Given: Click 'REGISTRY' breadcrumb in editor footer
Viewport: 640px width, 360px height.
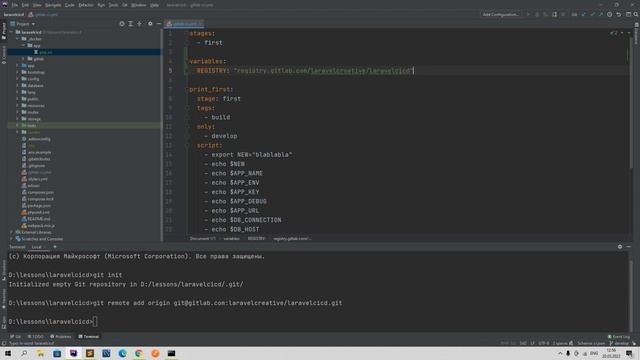Looking at the screenshot, I should point(256,238).
